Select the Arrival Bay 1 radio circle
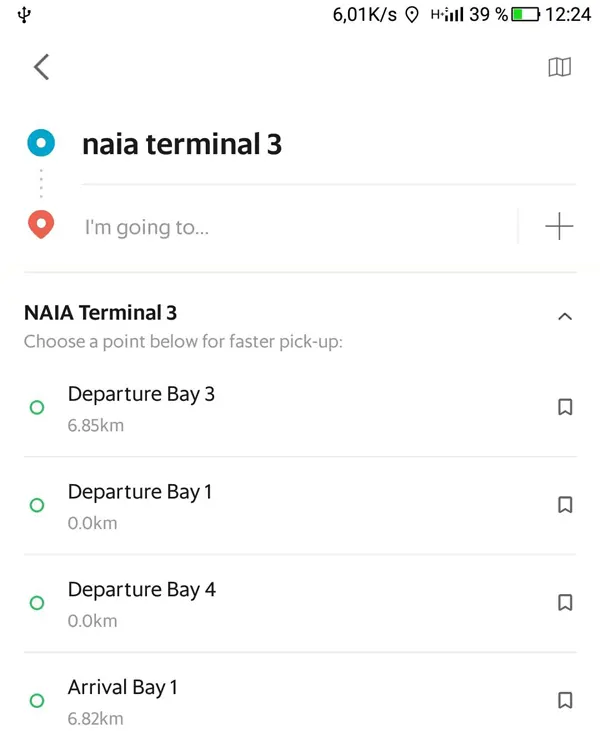The height and width of the screenshot is (731, 600). pyautogui.click(x=37, y=701)
